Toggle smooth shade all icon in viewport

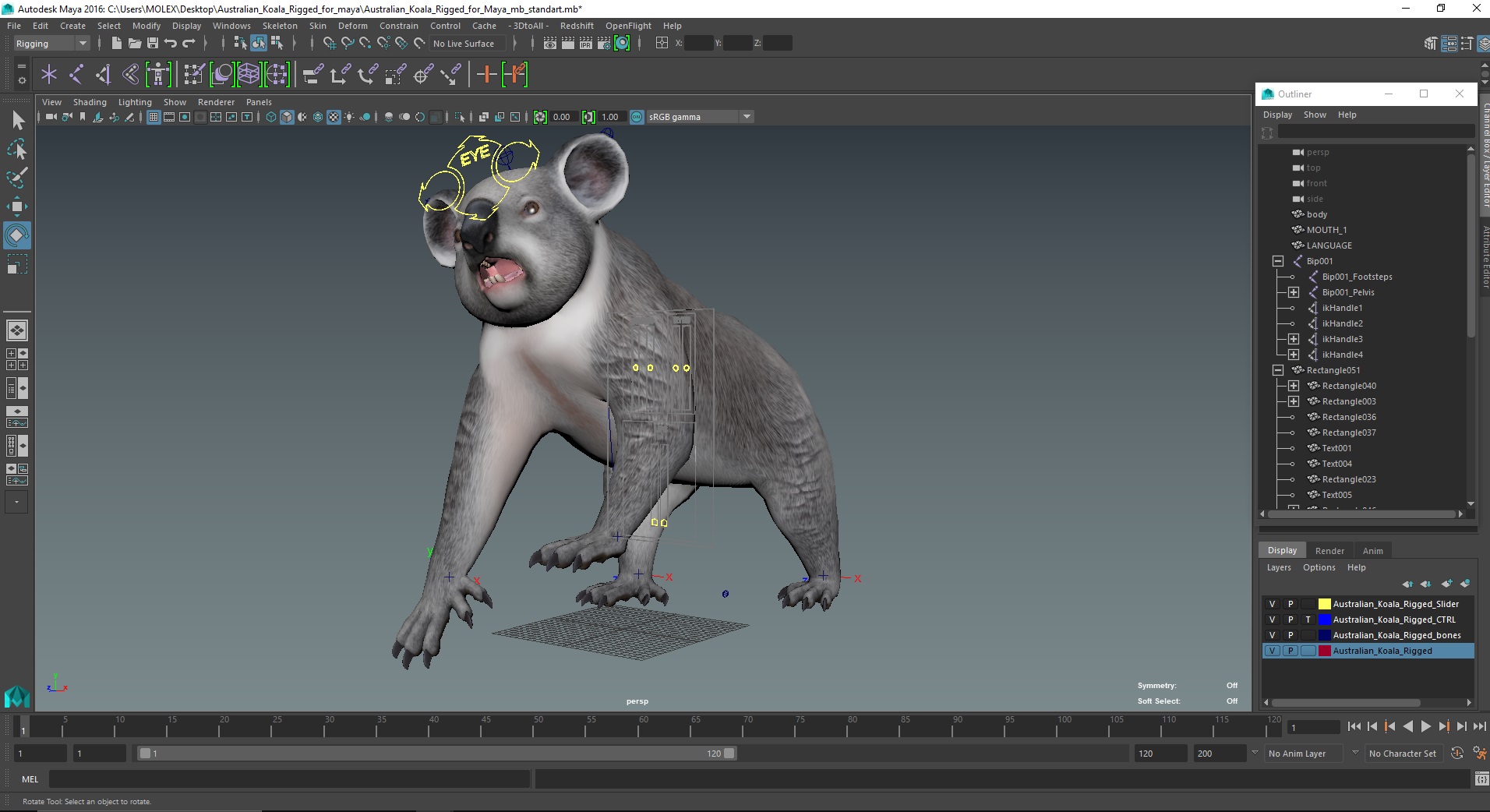[x=287, y=117]
